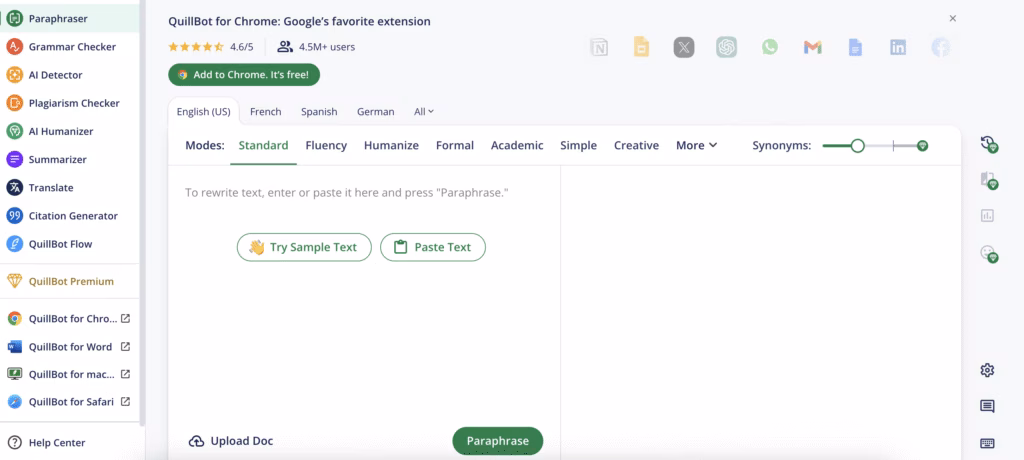Click the statistics chart icon

987,215
